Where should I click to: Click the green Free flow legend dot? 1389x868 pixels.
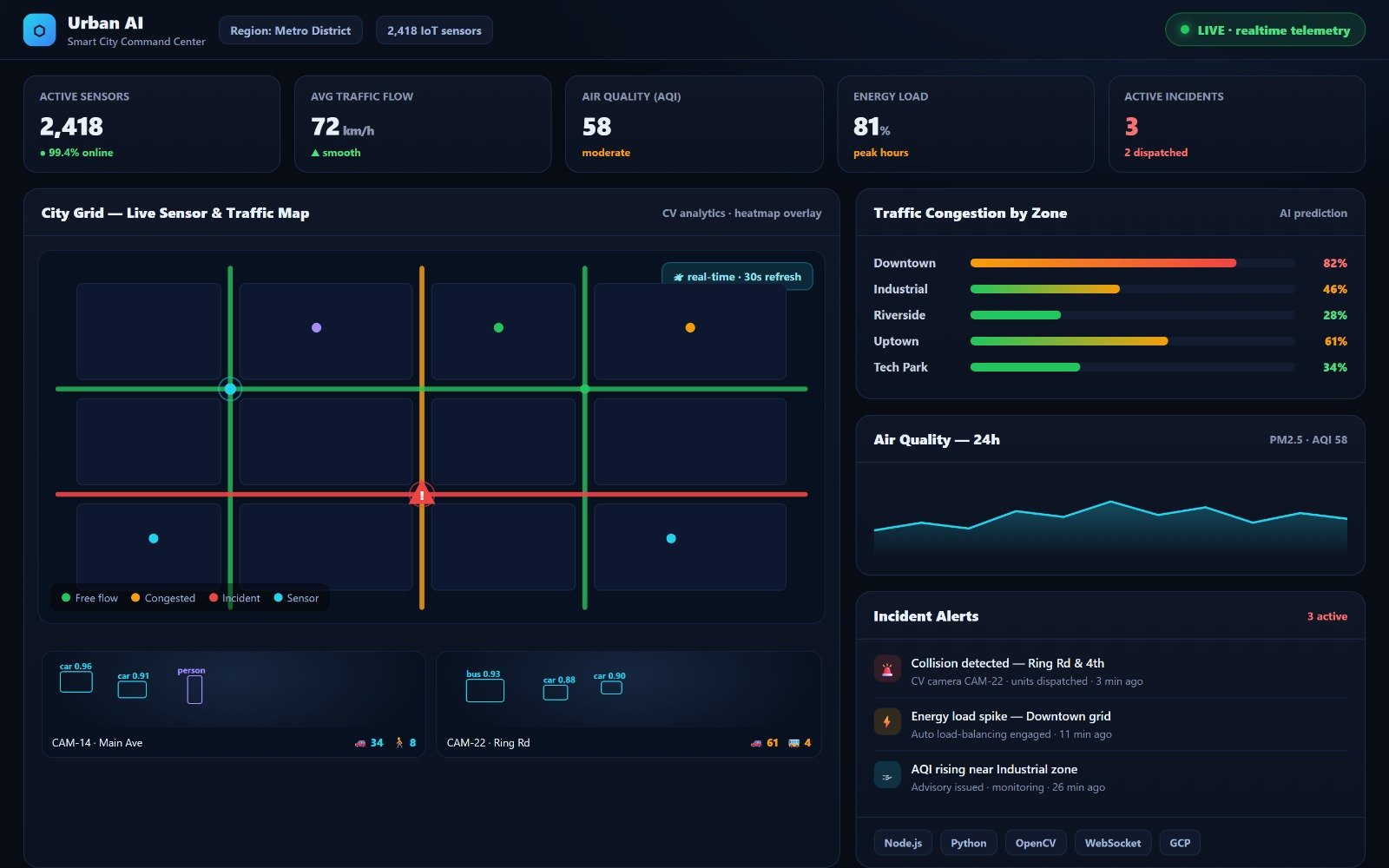tap(66, 598)
